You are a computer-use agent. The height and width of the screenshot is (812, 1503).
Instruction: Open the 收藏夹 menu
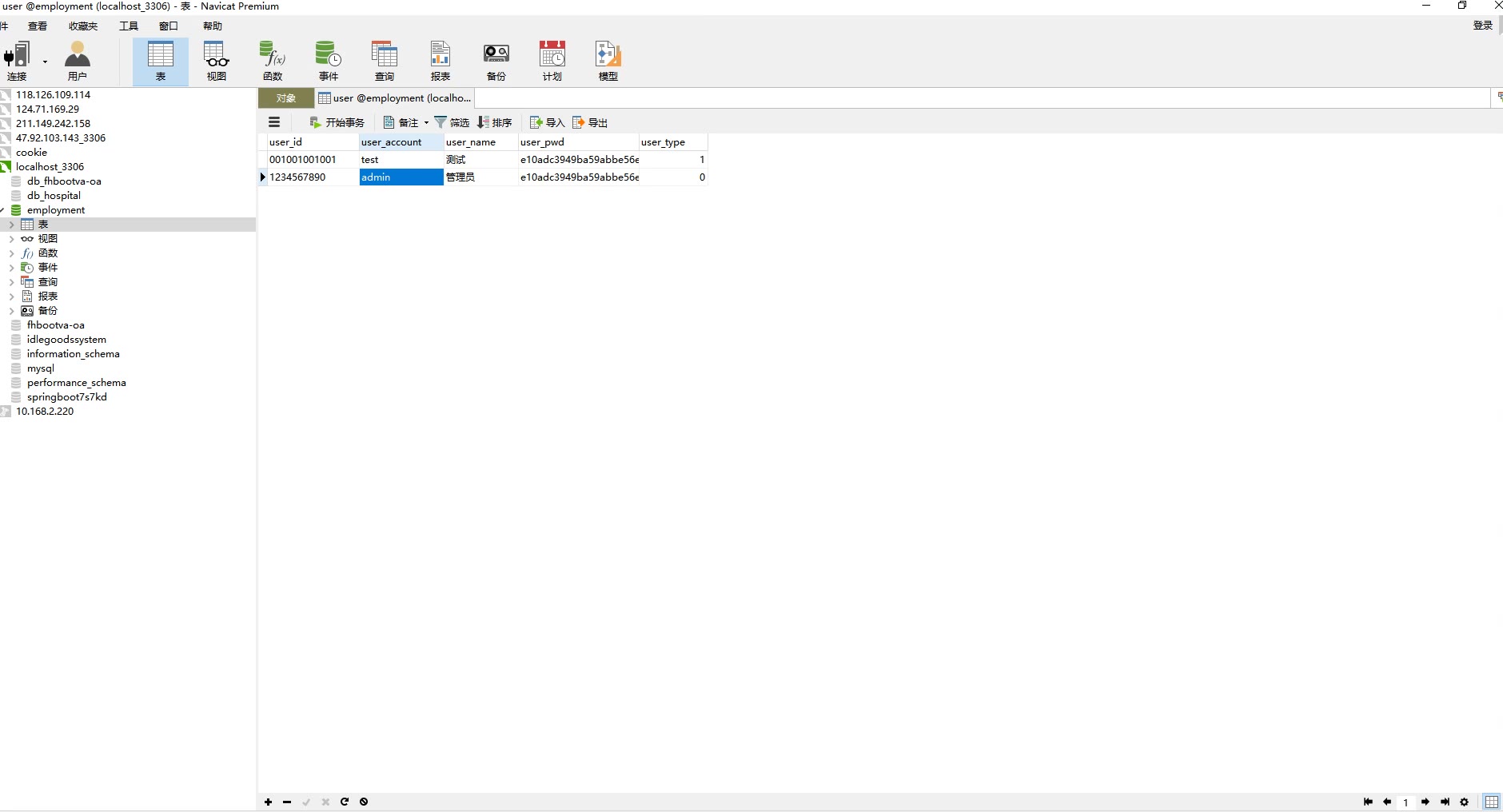point(83,26)
